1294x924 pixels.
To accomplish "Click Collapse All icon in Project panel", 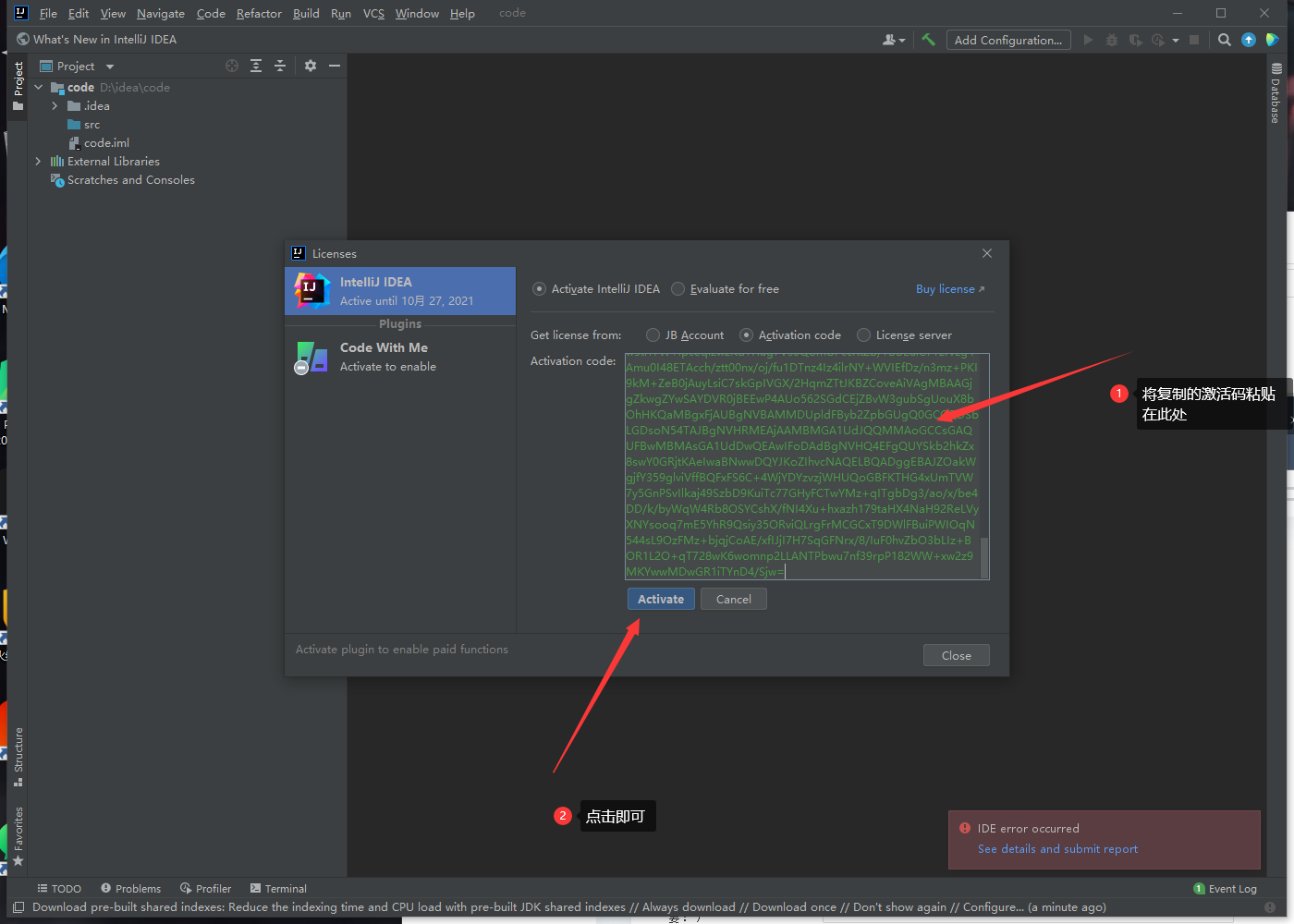I will click(280, 66).
